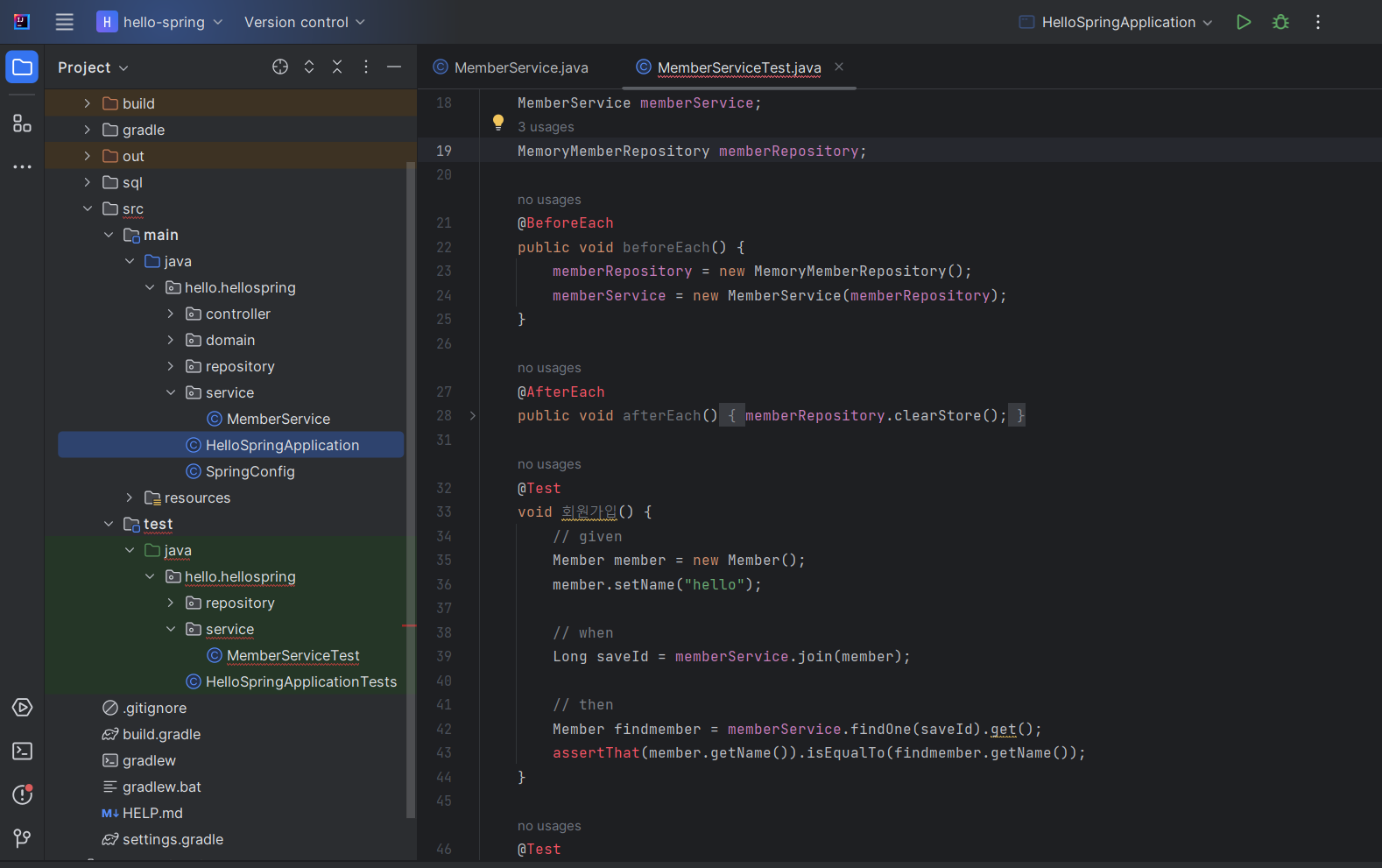Expand the build folder
This screenshot has width=1382, height=868.
87,103
